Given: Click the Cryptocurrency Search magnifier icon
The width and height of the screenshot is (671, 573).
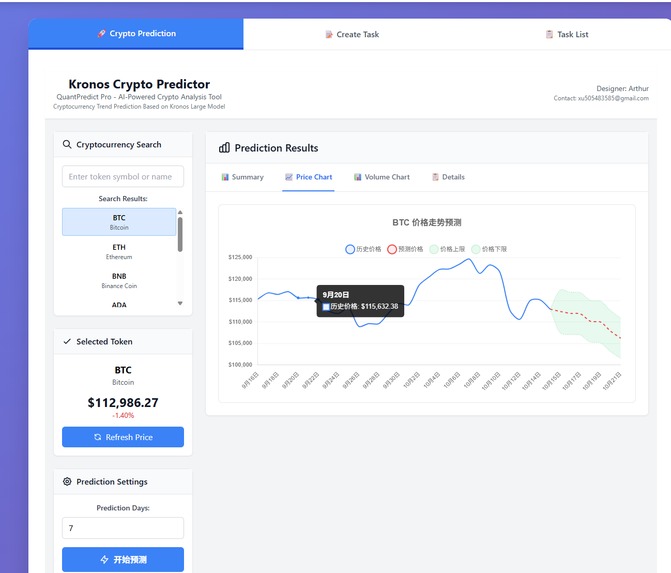Looking at the screenshot, I should click(67, 144).
